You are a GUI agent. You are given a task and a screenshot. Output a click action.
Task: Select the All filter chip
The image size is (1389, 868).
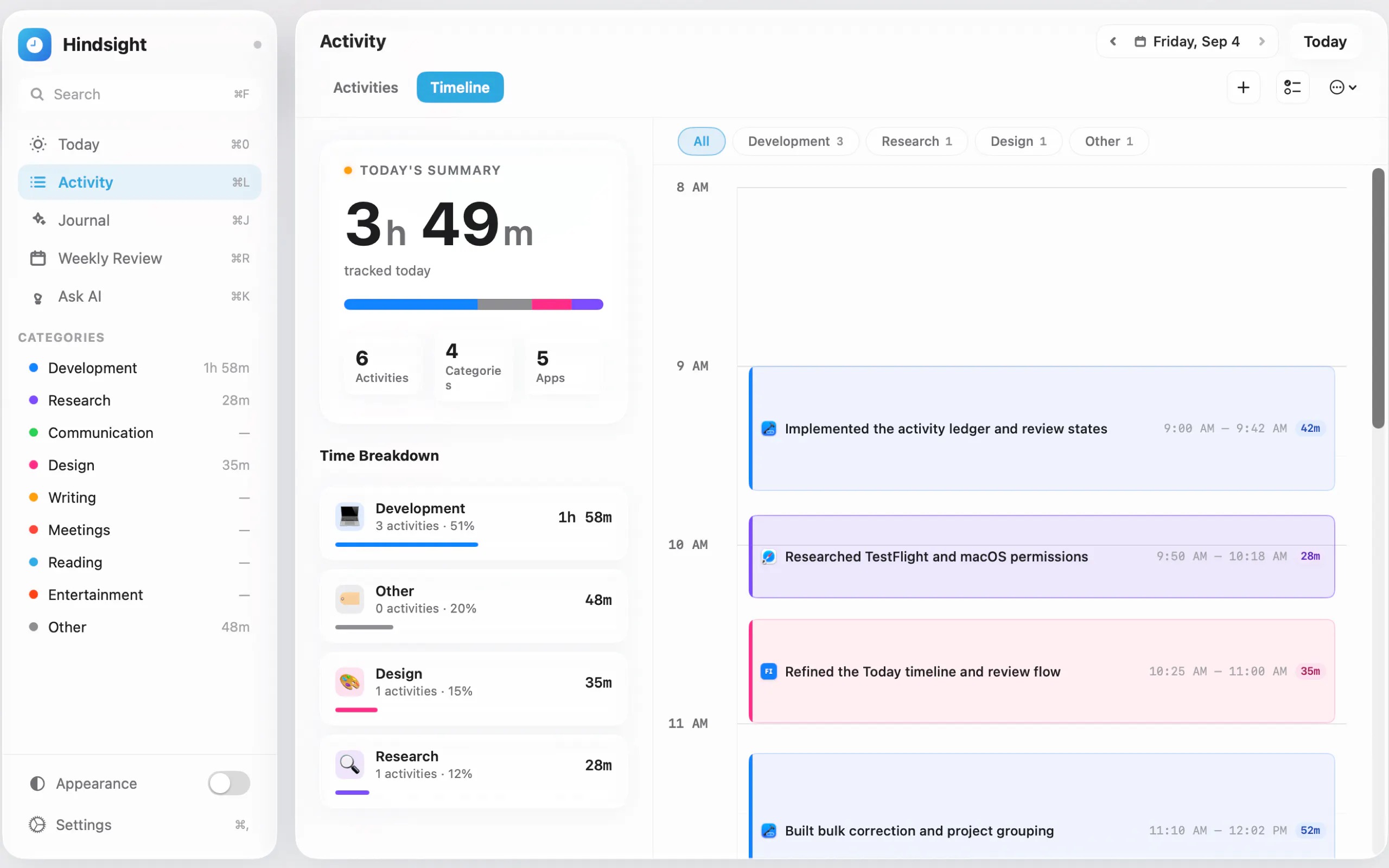click(702, 141)
